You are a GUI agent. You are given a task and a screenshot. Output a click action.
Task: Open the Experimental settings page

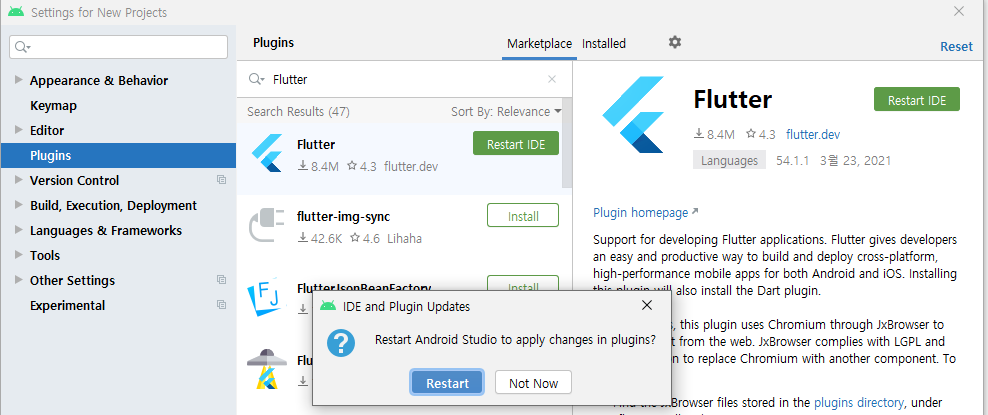click(x=67, y=305)
